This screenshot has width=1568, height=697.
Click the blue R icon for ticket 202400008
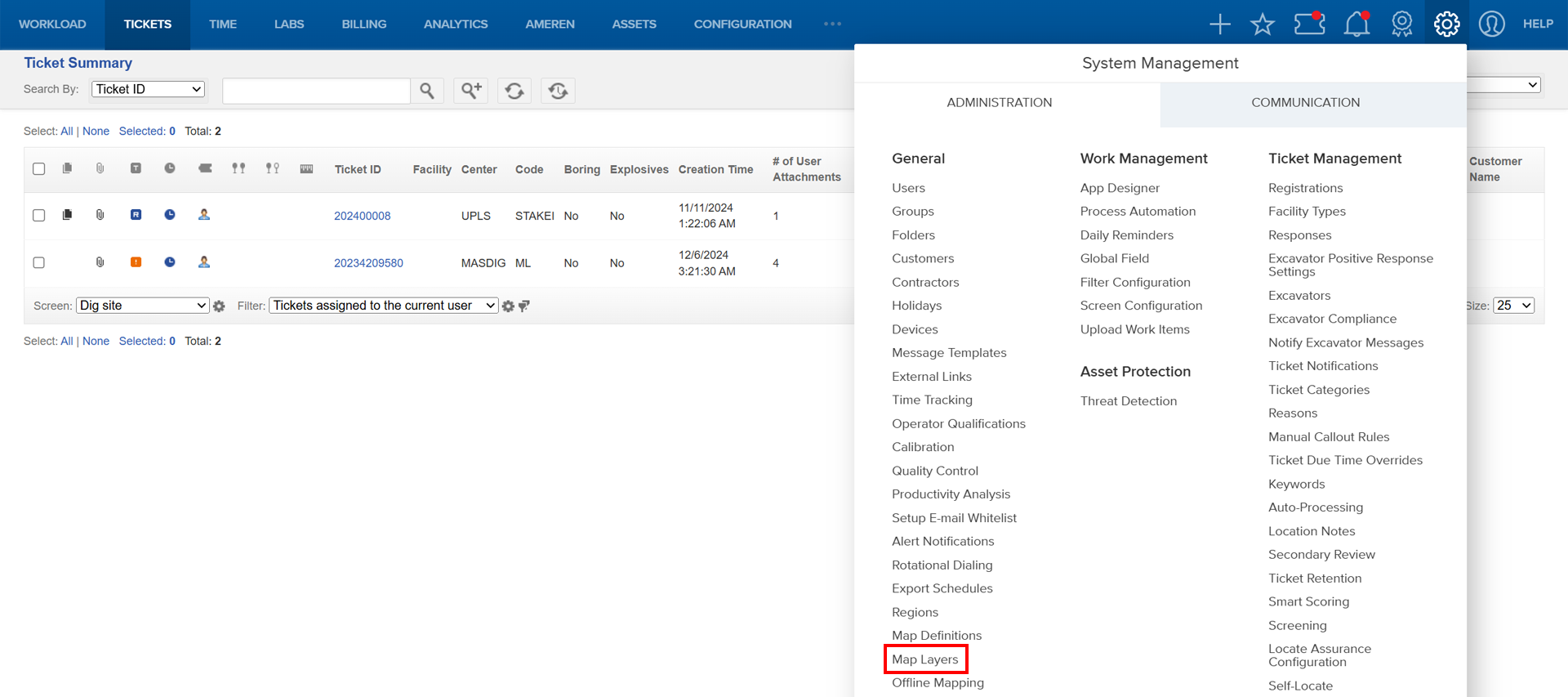(x=136, y=215)
